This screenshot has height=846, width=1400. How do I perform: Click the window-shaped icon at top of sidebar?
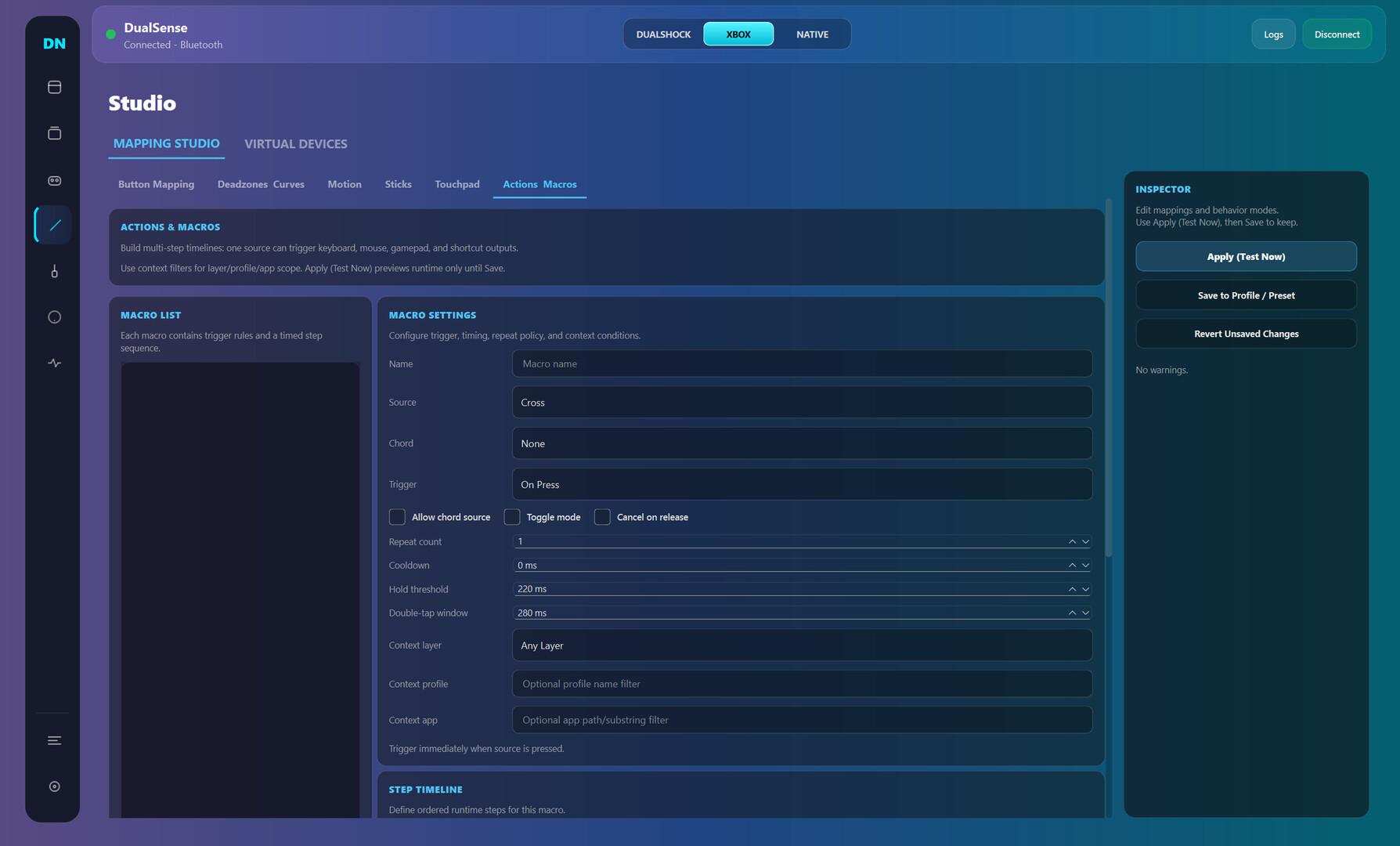54,87
